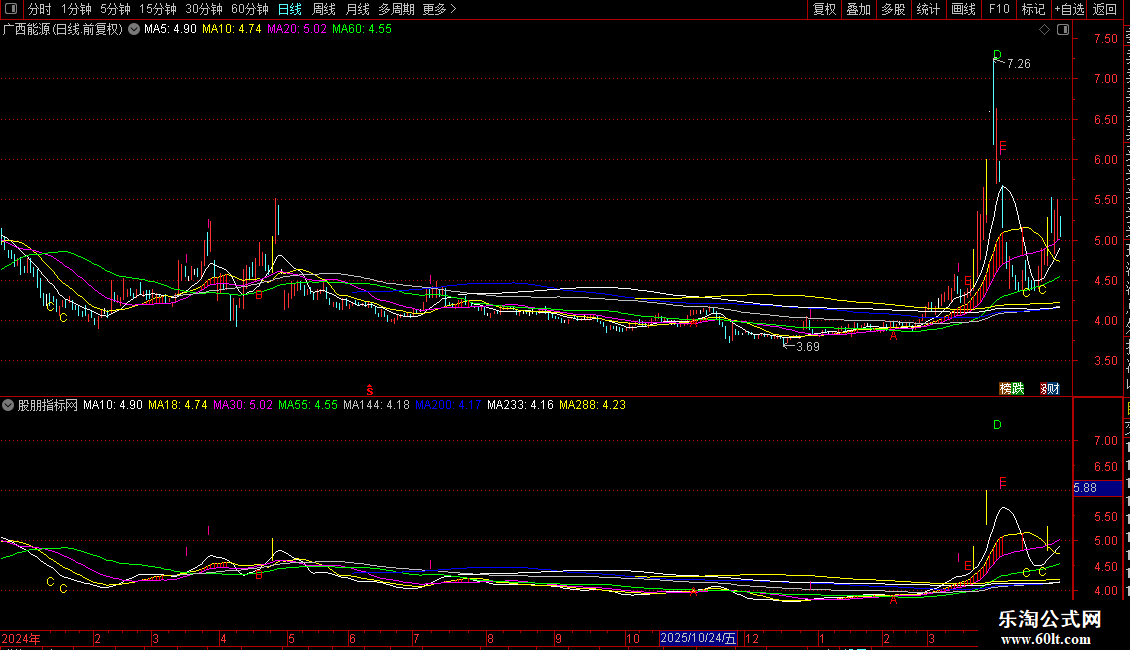Activate the 画线 drawing tool

coord(963,9)
